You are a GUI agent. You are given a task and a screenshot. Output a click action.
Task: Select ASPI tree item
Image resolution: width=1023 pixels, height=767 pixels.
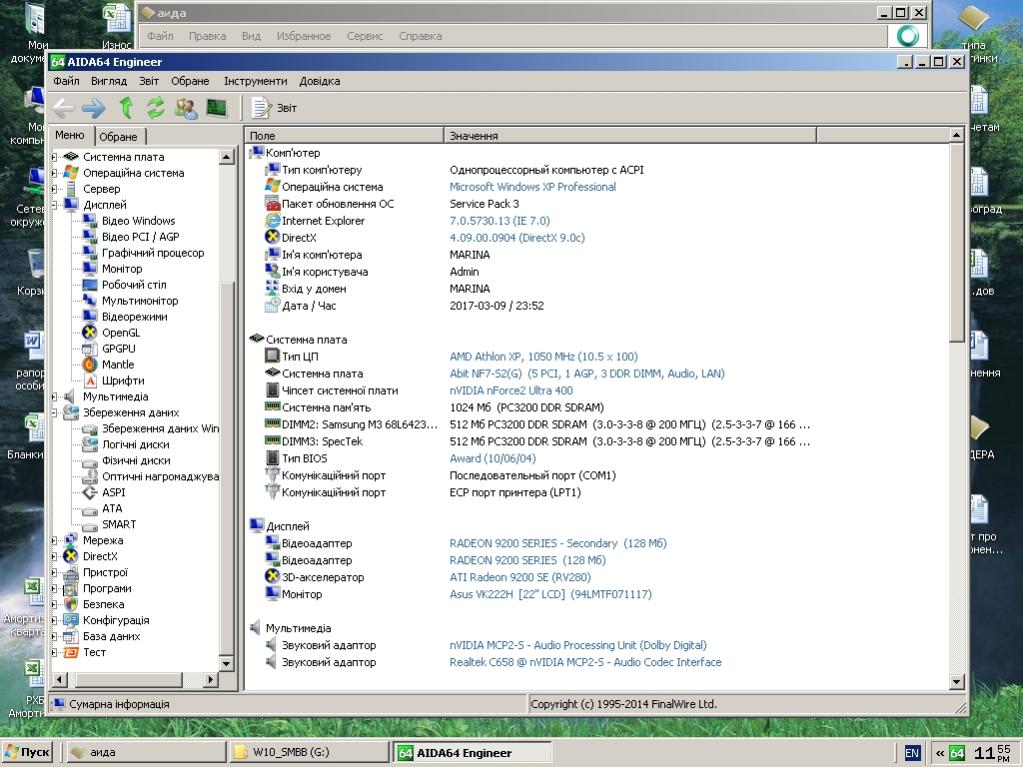[x=114, y=492]
